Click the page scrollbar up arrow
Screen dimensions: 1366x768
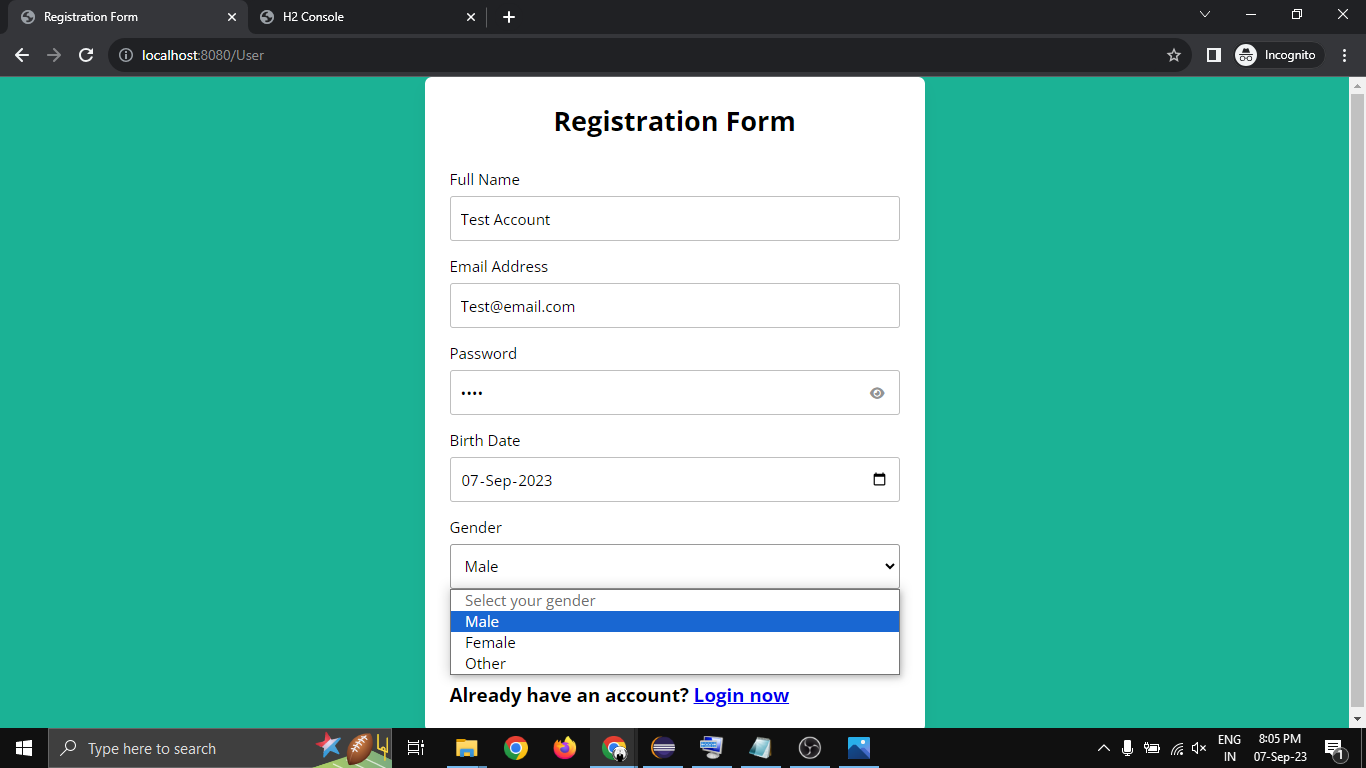coord(1357,85)
